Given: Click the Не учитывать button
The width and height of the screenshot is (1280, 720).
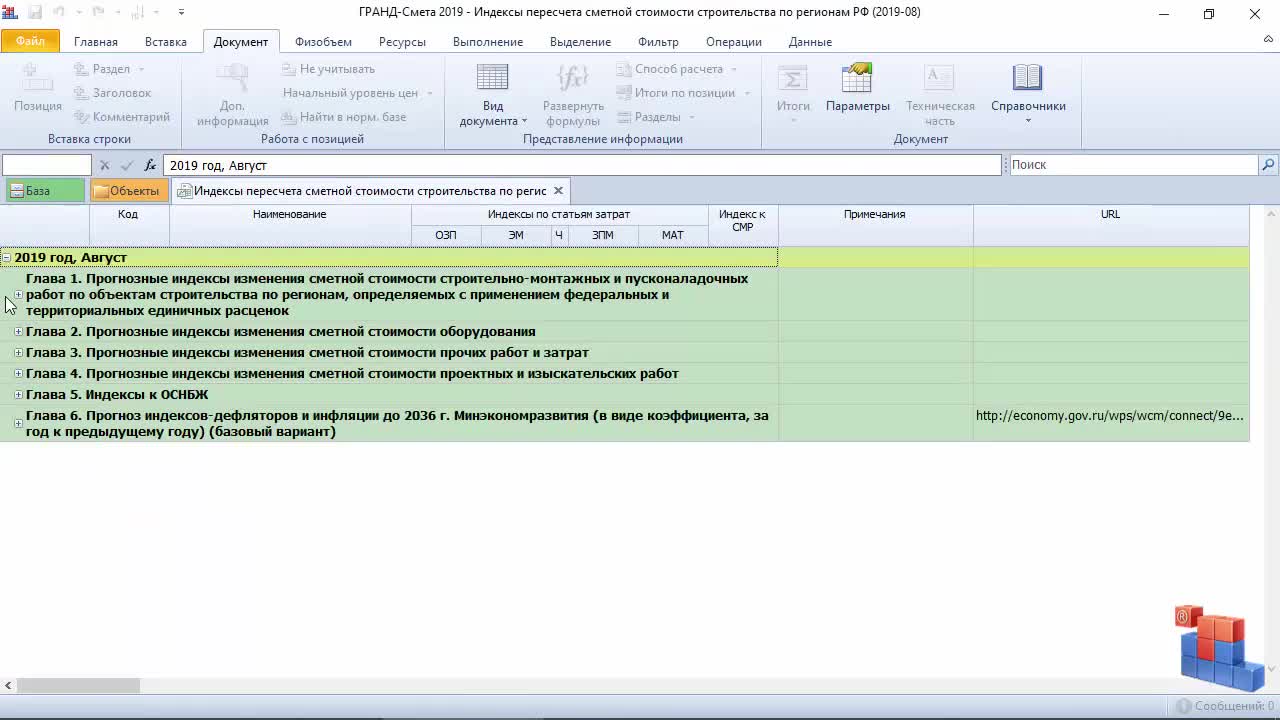Looking at the screenshot, I should (328, 69).
